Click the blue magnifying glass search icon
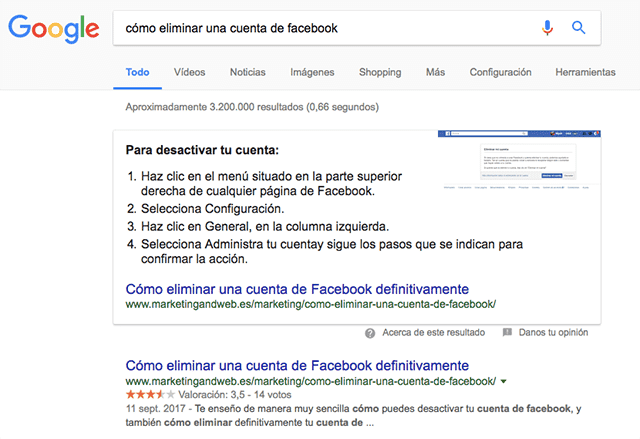 click(578, 28)
